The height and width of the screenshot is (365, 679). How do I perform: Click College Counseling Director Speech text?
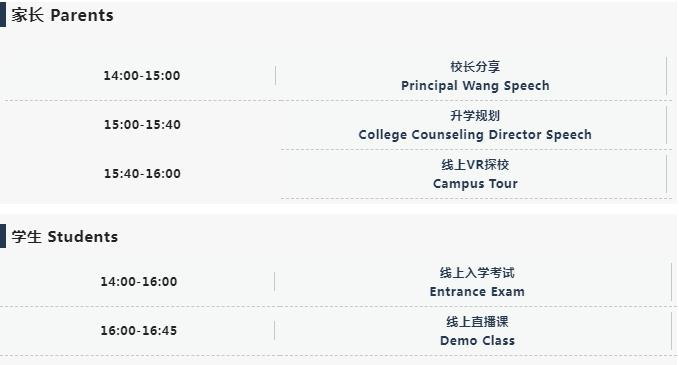475,135
